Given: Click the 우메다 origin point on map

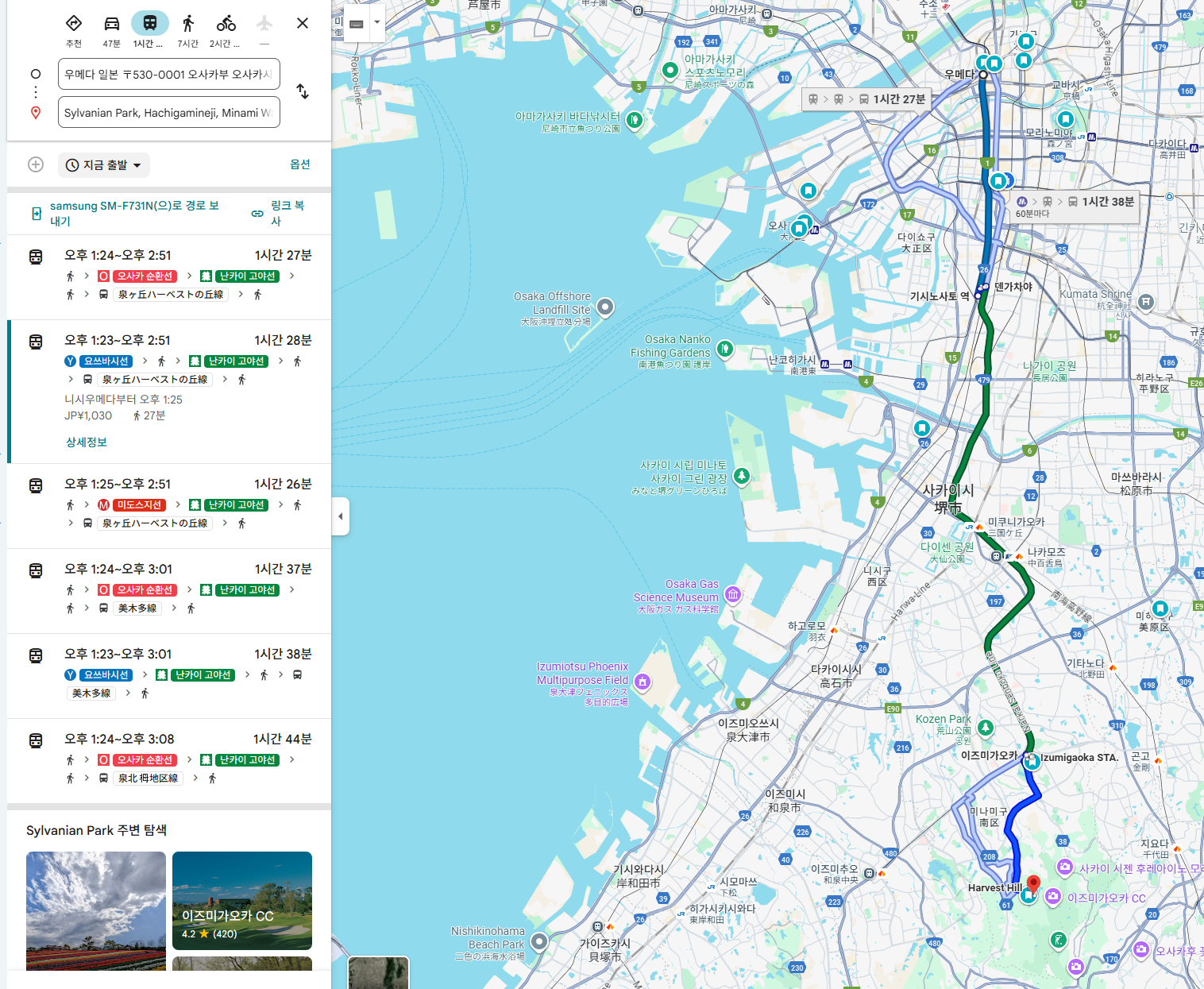Looking at the screenshot, I should point(982,75).
